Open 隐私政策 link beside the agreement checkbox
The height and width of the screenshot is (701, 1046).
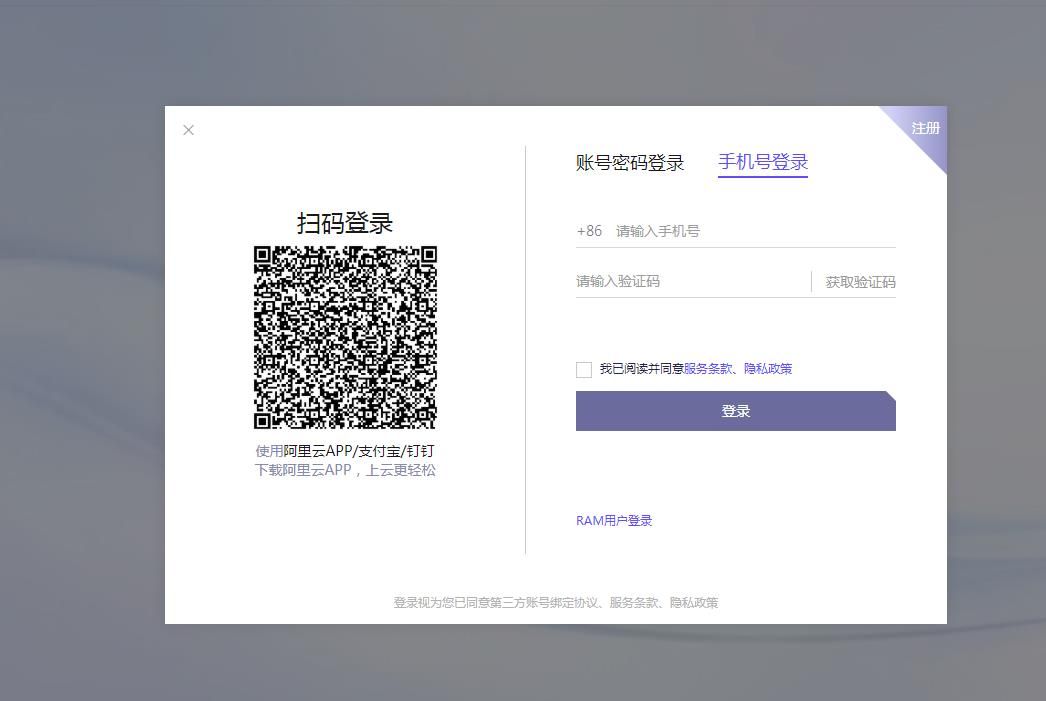pos(768,369)
